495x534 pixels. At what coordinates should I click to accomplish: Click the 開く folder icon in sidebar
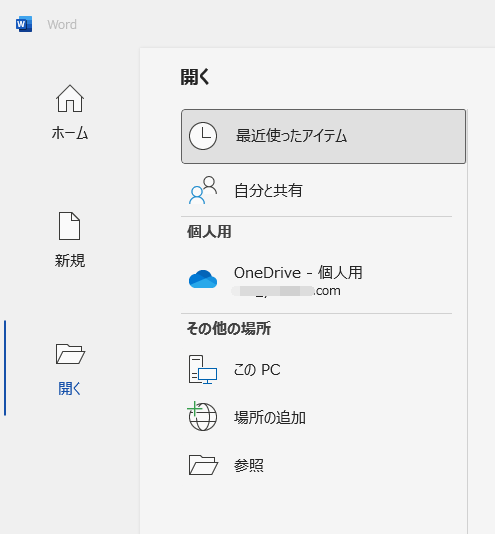(x=70, y=354)
